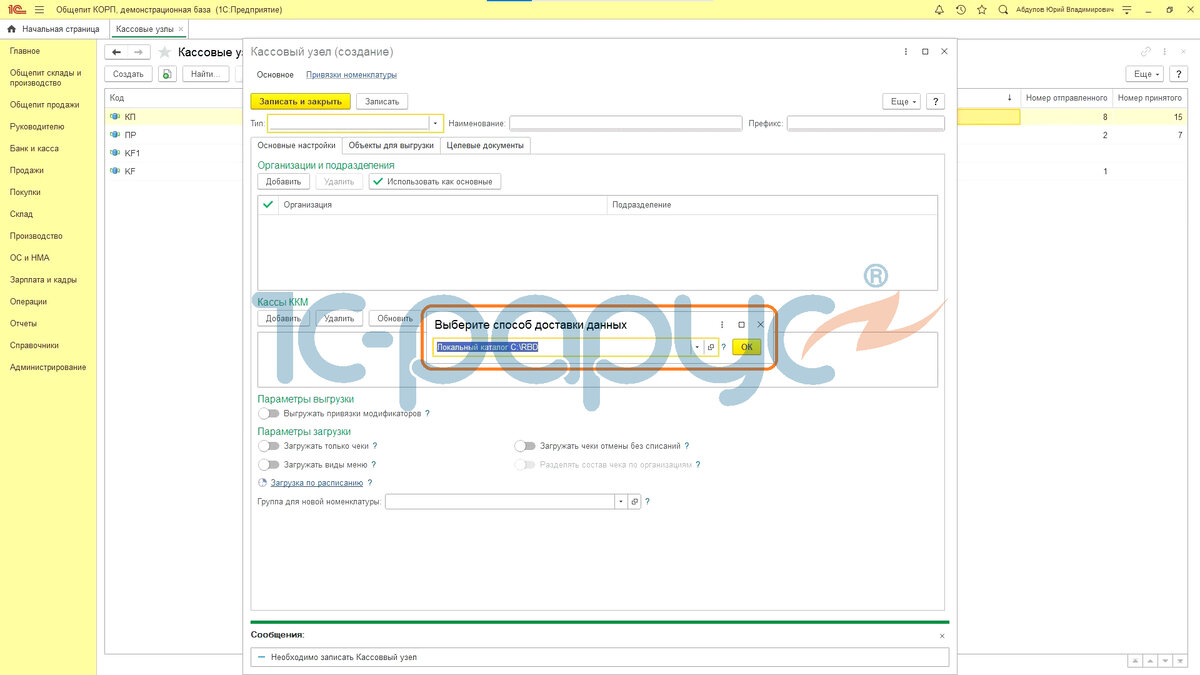Click into the Префикс field
This screenshot has height=675, width=1200.
[x=865, y=123]
